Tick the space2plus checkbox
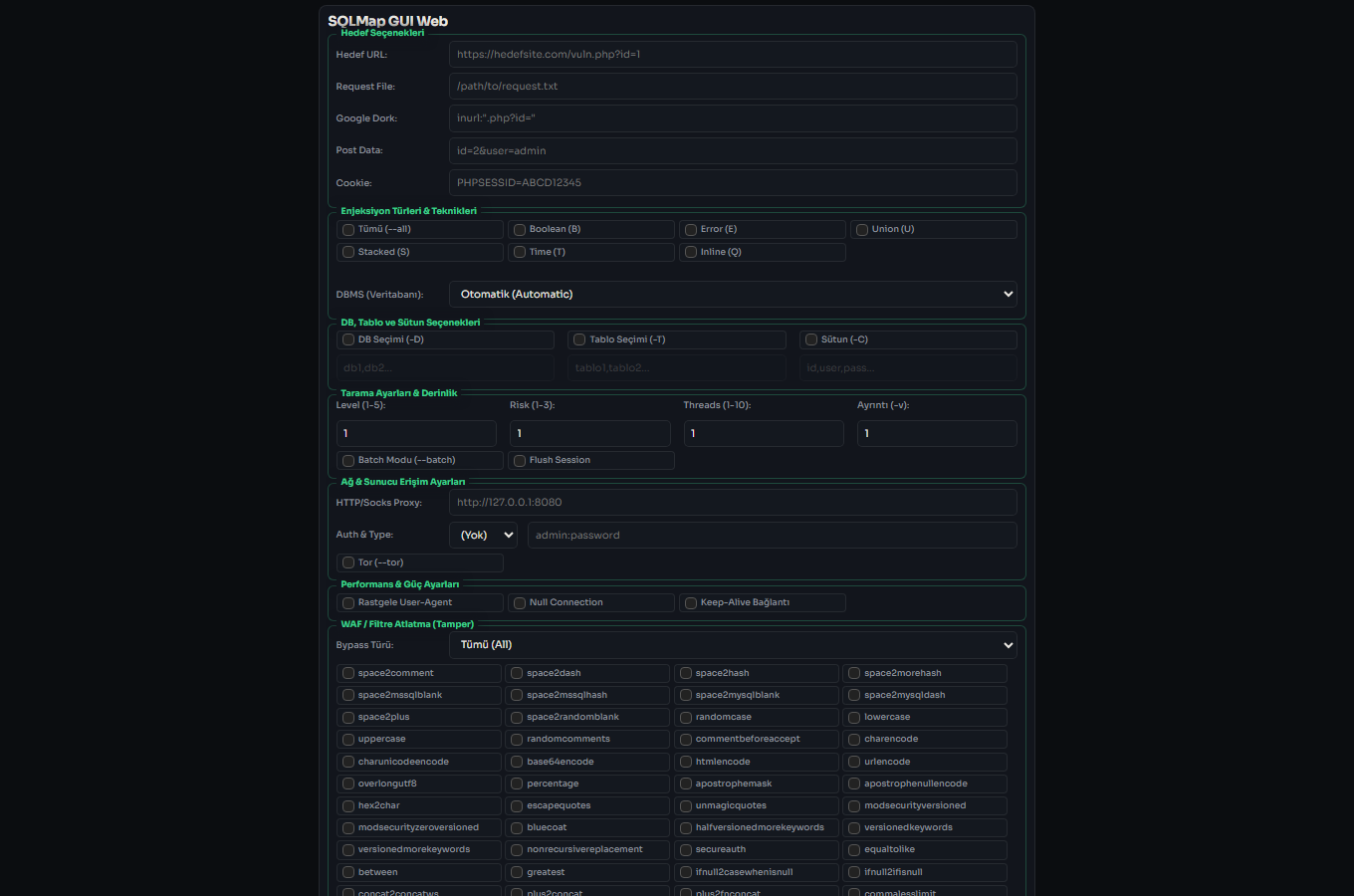The width and height of the screenshot is (1354, 896). [x=348, y=718]
